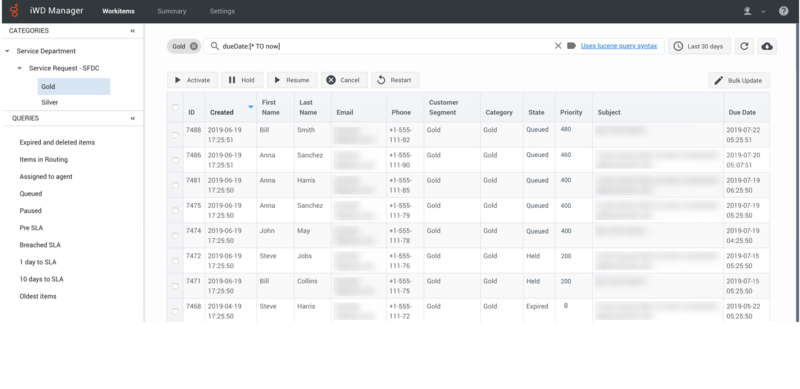Toggle the select-all checkbox in header
Screen dimensions: 800x389
coord(176,107)
